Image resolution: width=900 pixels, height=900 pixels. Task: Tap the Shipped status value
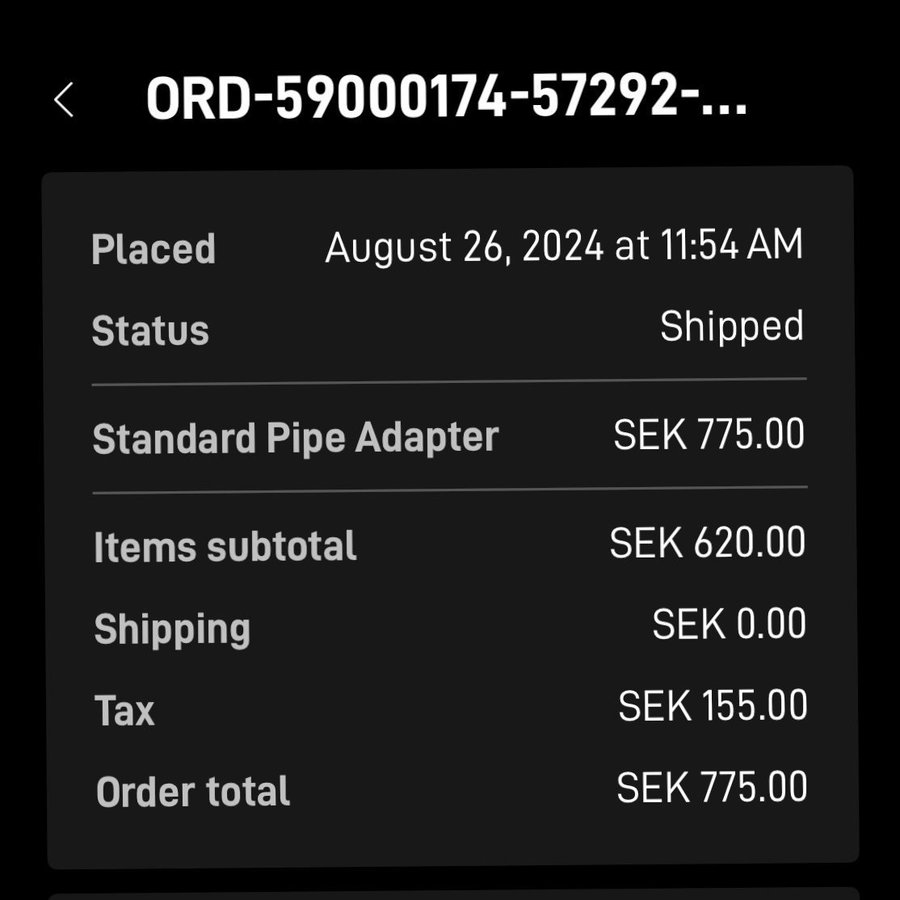731,327
